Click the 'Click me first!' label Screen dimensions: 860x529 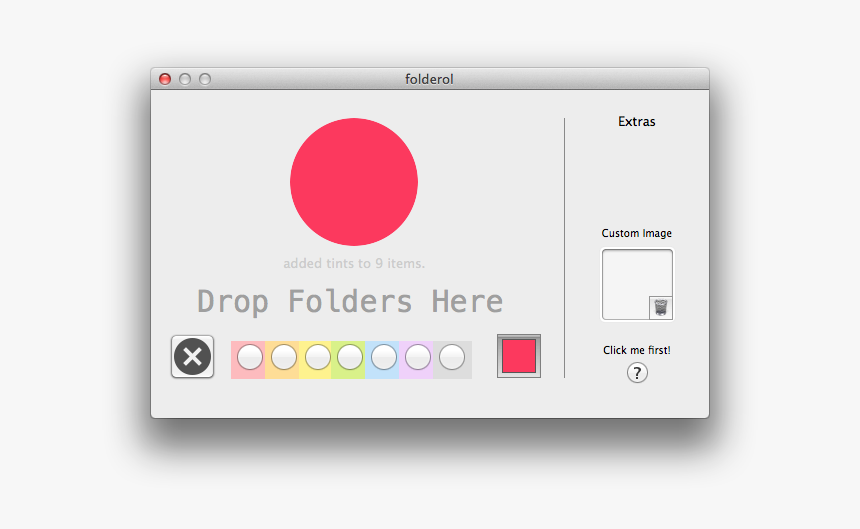(x=637, y=350)
